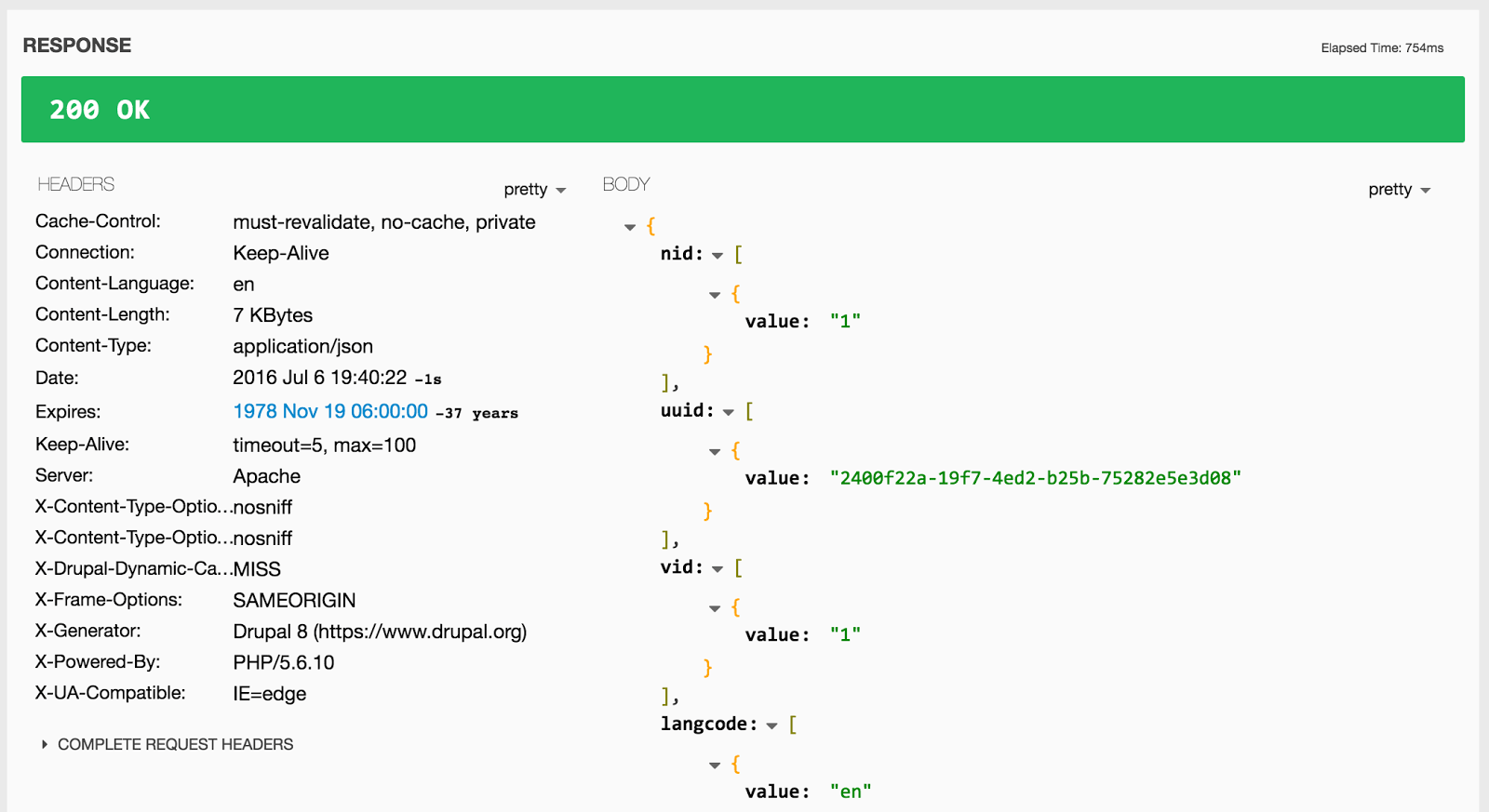Click the vid key in body
The image size is (1489, 812).
tap(682, 567)
